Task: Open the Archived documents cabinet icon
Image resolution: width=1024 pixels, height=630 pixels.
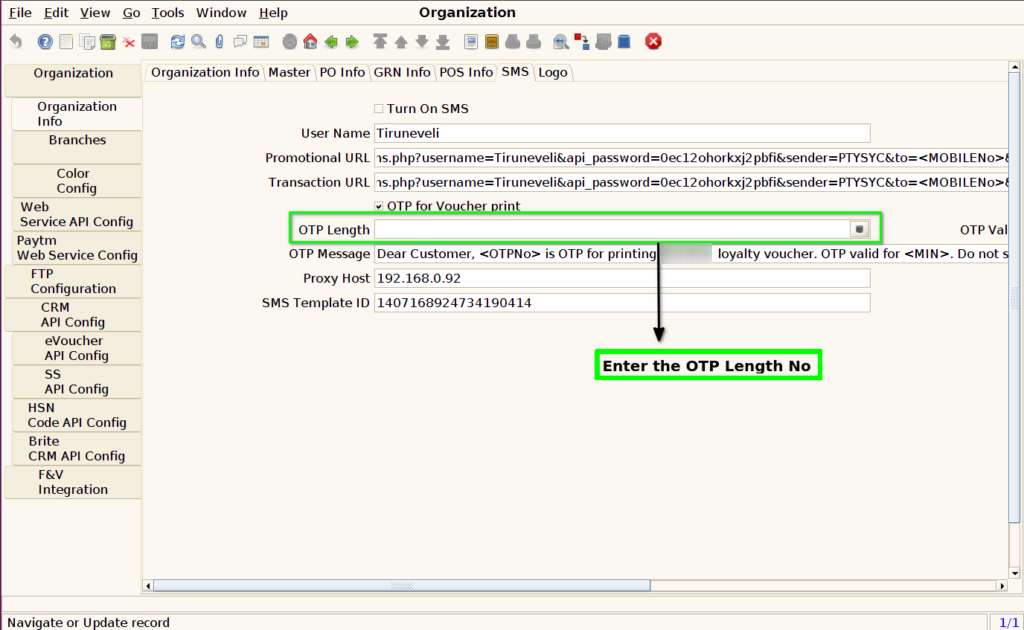Action: pyautogui.click(x=492, y=42)
